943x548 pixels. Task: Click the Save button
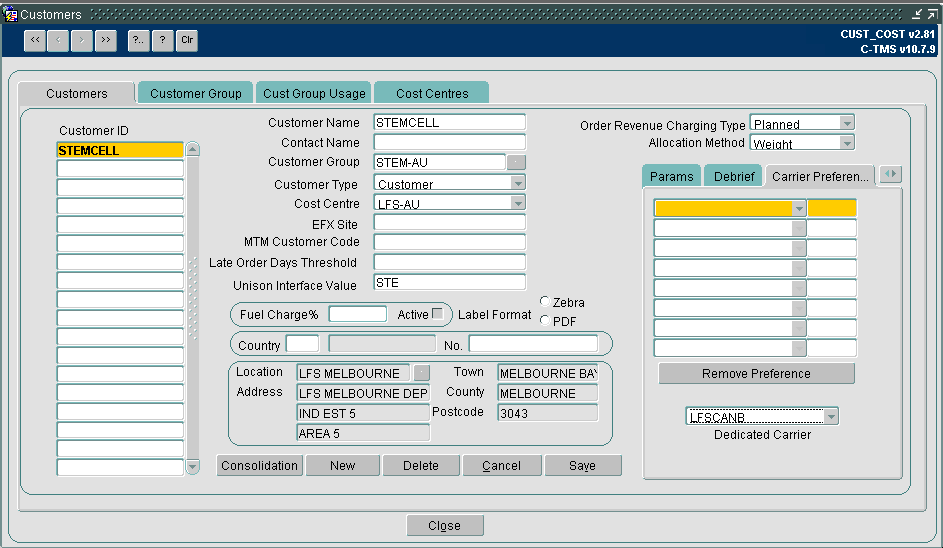click(x=582, y=466)
